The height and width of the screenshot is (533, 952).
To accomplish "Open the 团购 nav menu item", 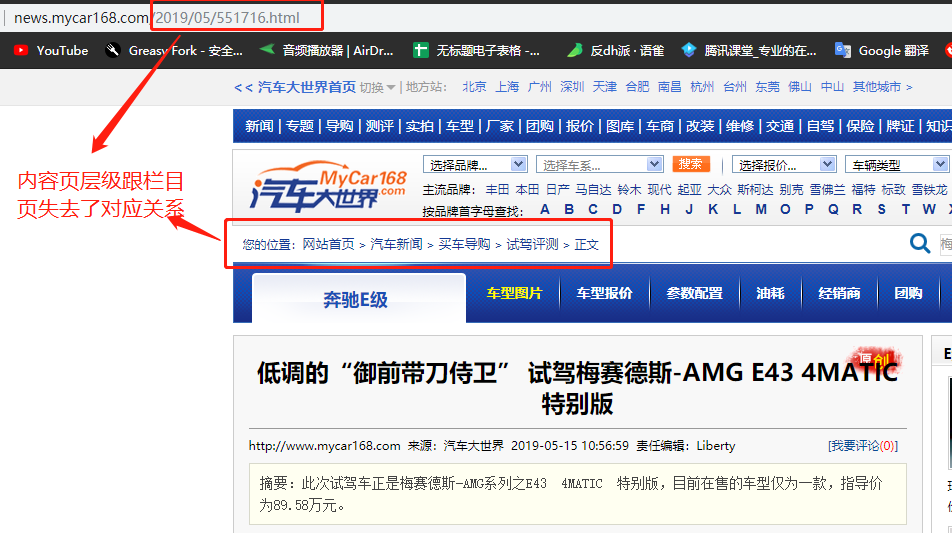I will coord(540,126).
